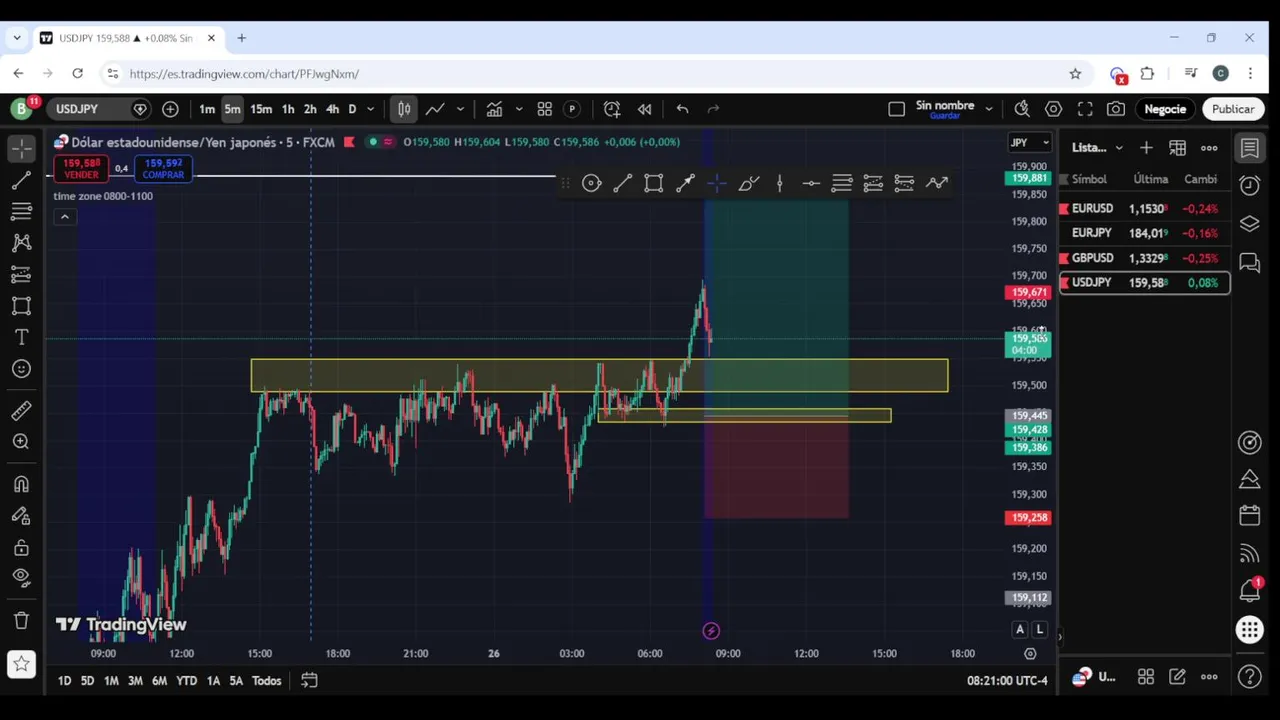Screen dimensions: 1280x720
Task: Switch to the 5m timeframe
Action: (x=232, y=109)
